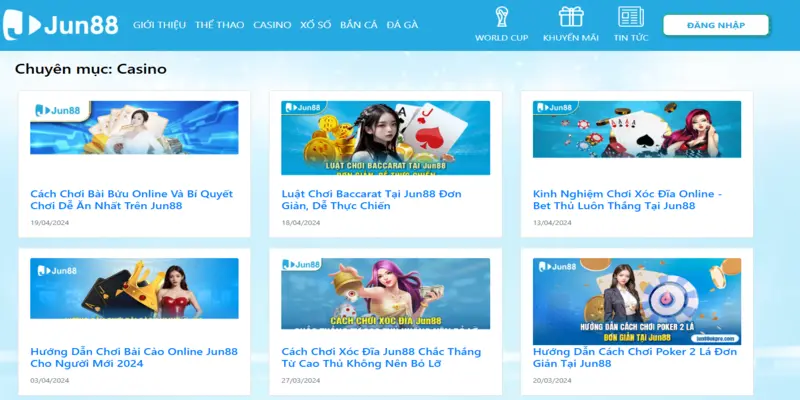Open the Đá Gà menu item
This screenshot has height=400, width=800.
coord(402,24)
